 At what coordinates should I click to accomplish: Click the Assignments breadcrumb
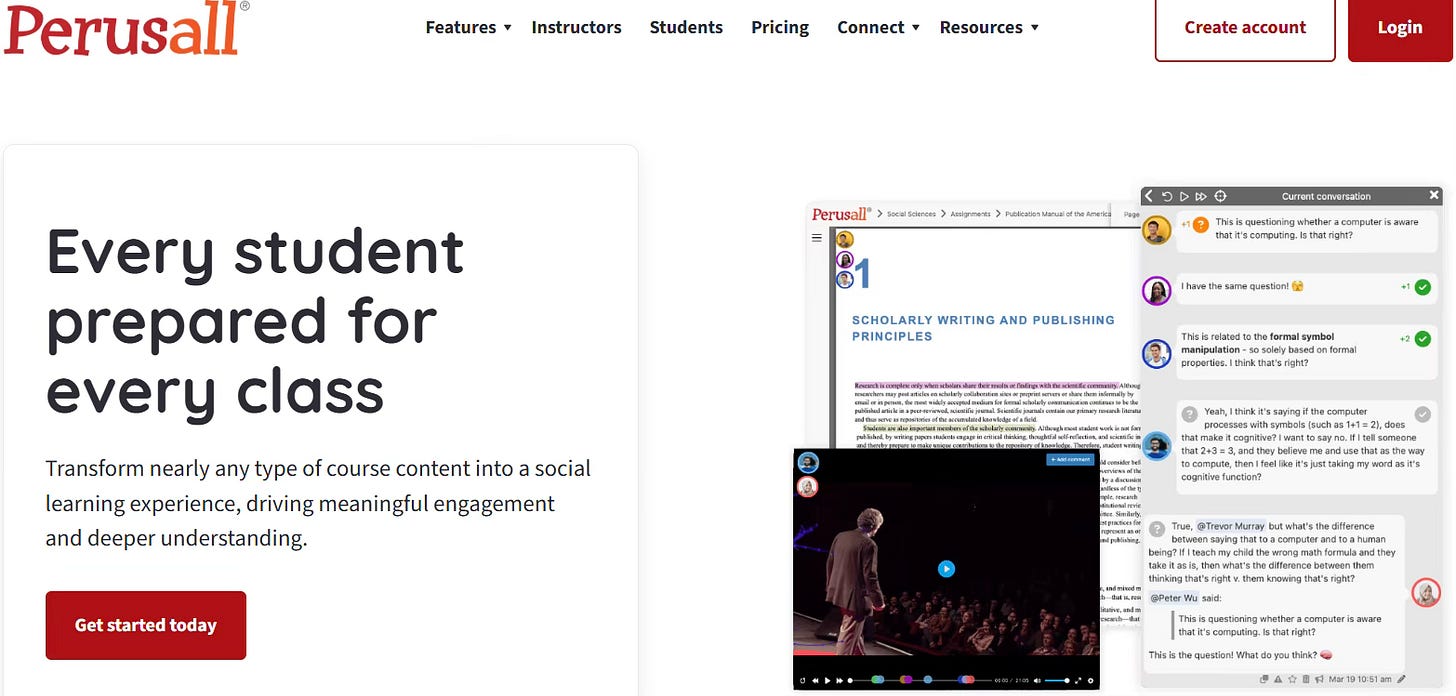coord(971,214)
